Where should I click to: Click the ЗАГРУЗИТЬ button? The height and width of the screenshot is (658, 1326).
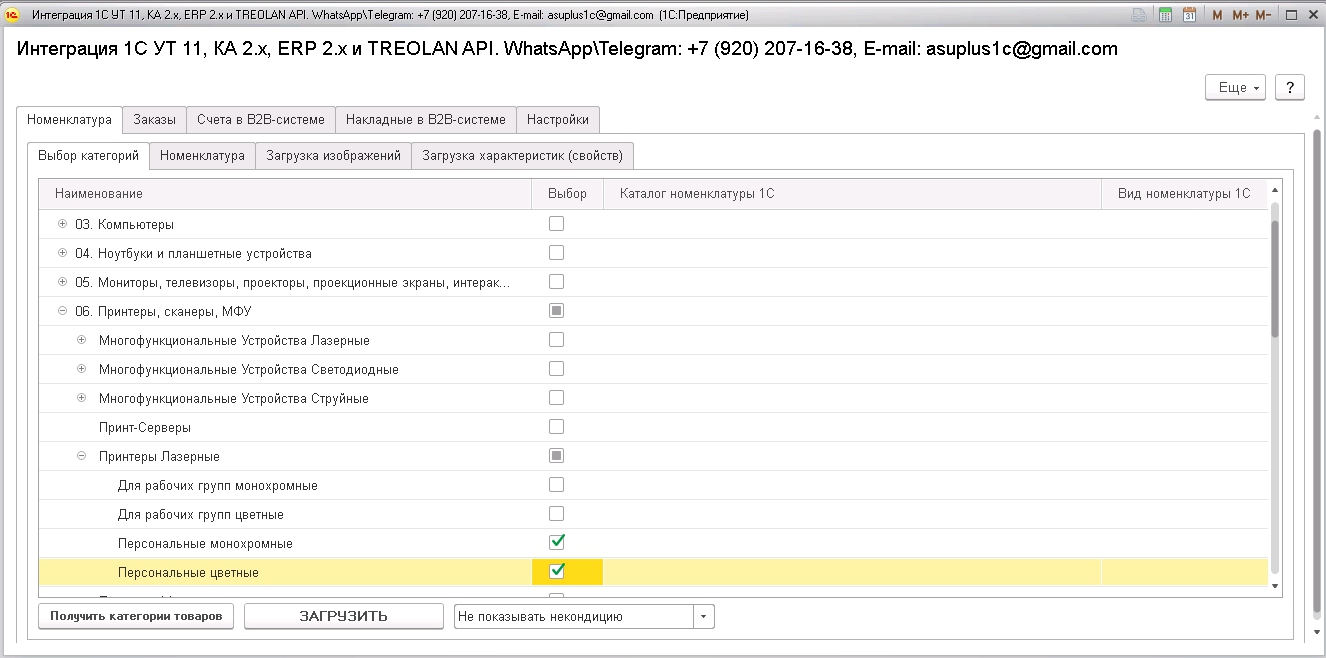(344, 616)
